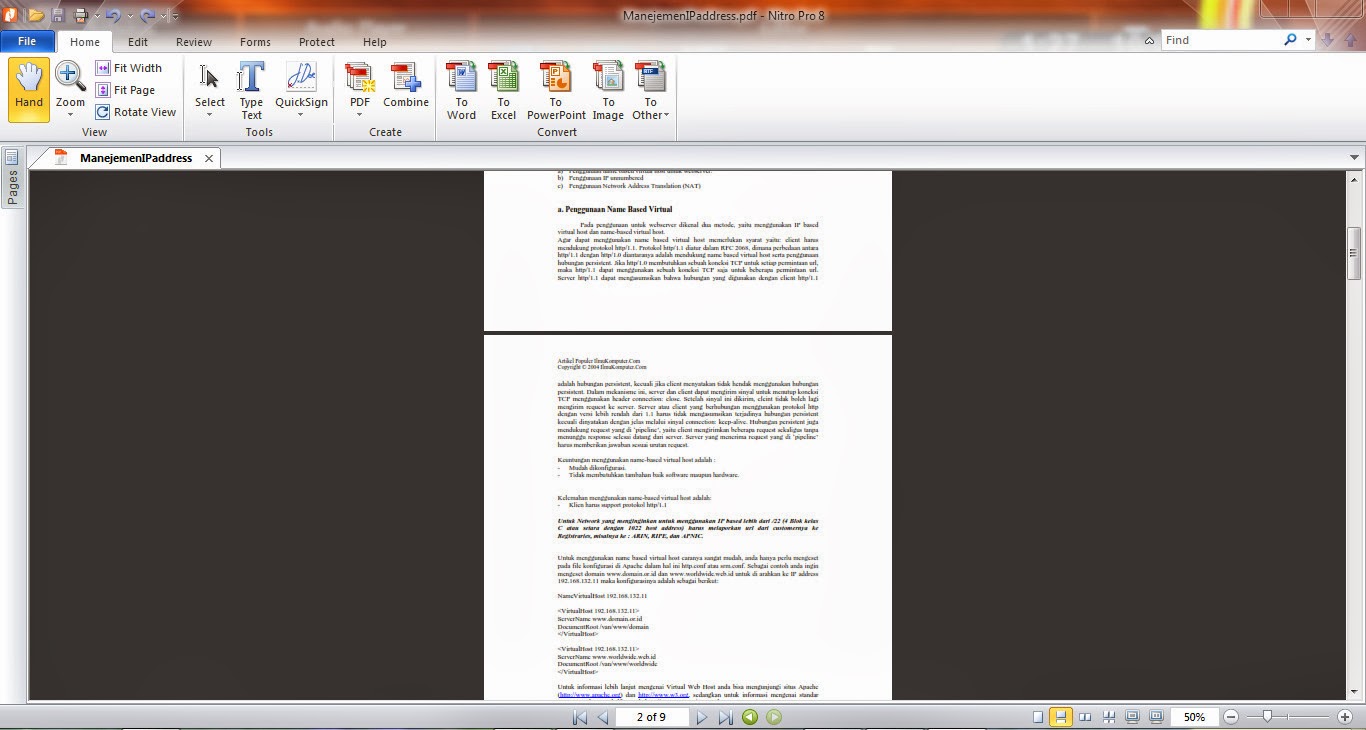Go to last page button
The height and width of the screenshot is (730, 1366).
click(x=726, y=717)
